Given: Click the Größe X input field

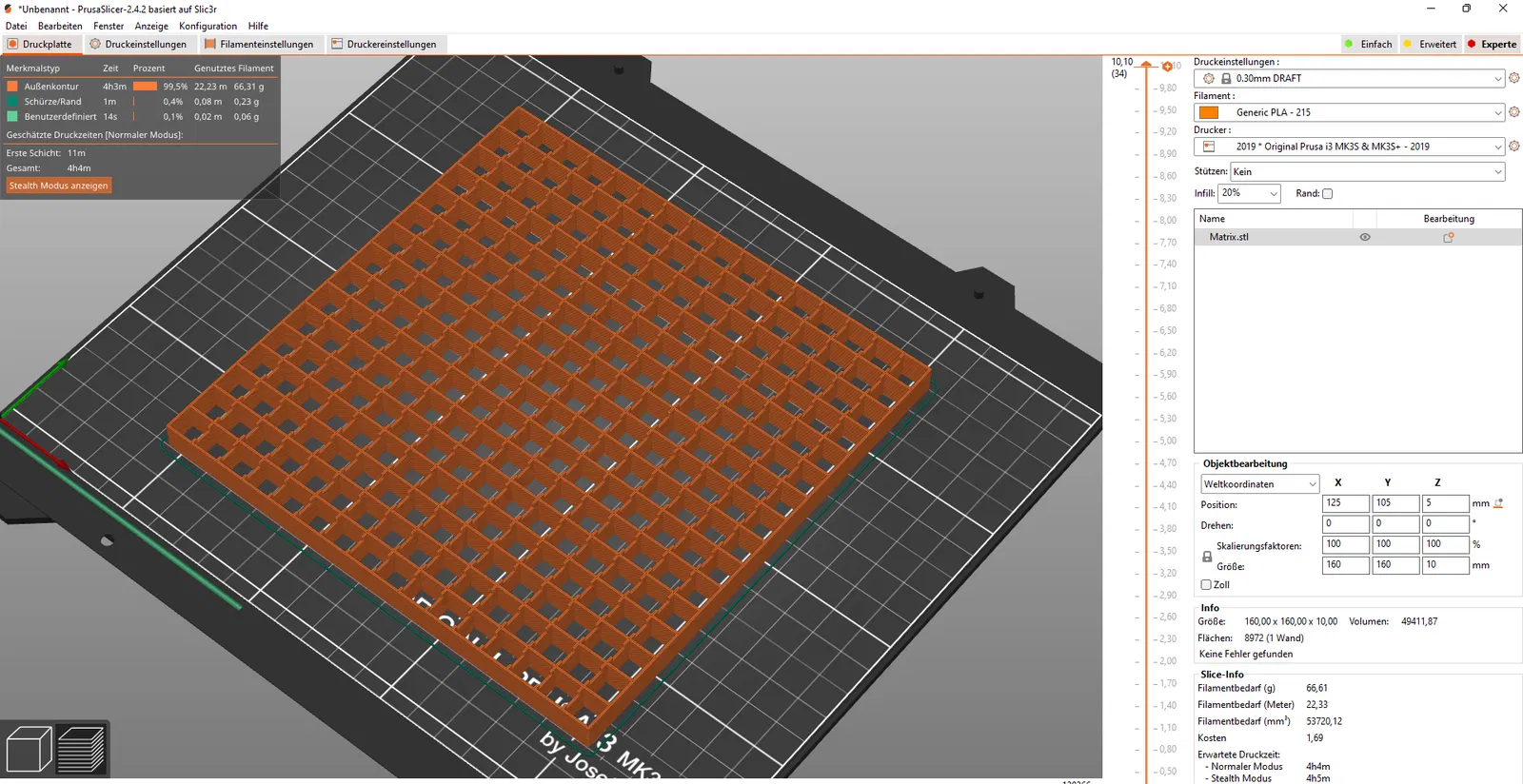Looking at the screenshot, I should click(1346, 565).
